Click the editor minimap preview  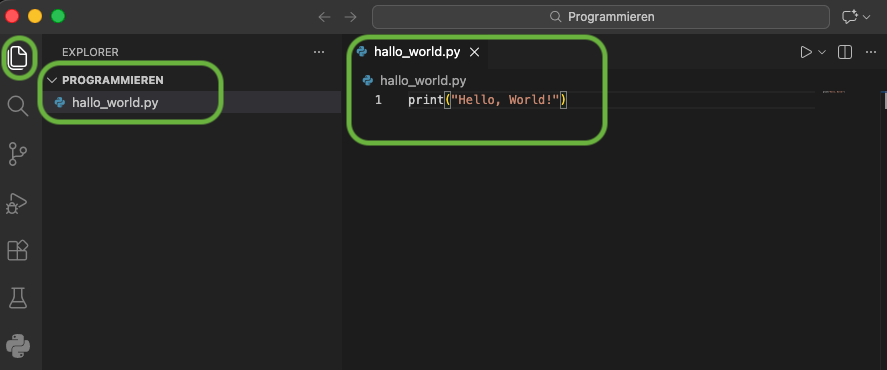834,92
